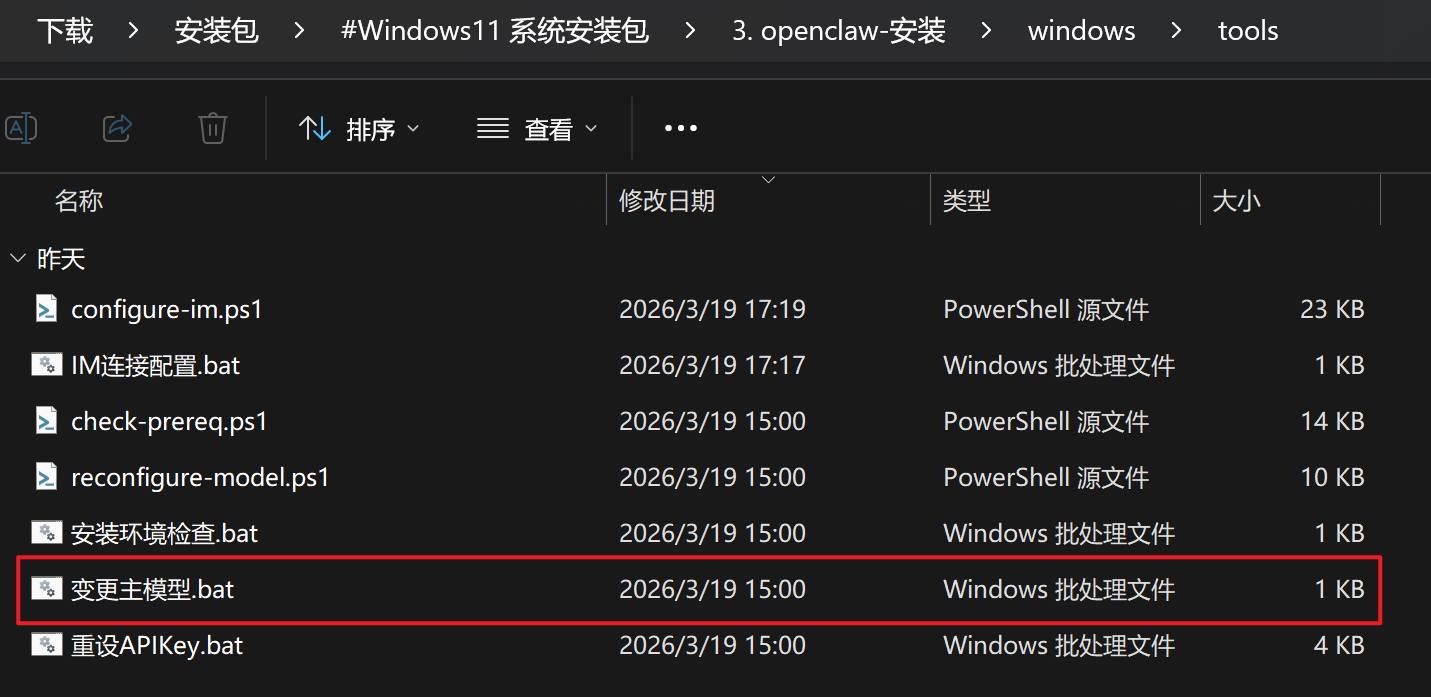The height and width of the screenshot is (697, 1431).
Task: Collapse the 昨天 date group
Action: click(x=18, y=259)
